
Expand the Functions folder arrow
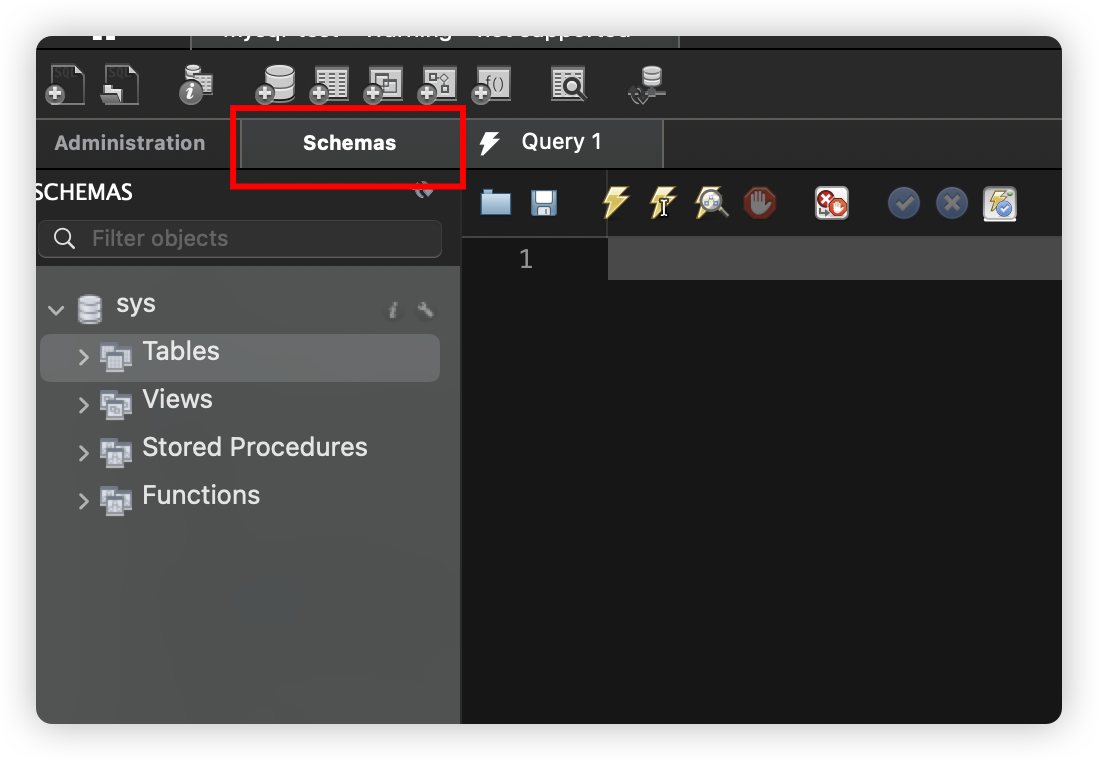pos(84,501)
